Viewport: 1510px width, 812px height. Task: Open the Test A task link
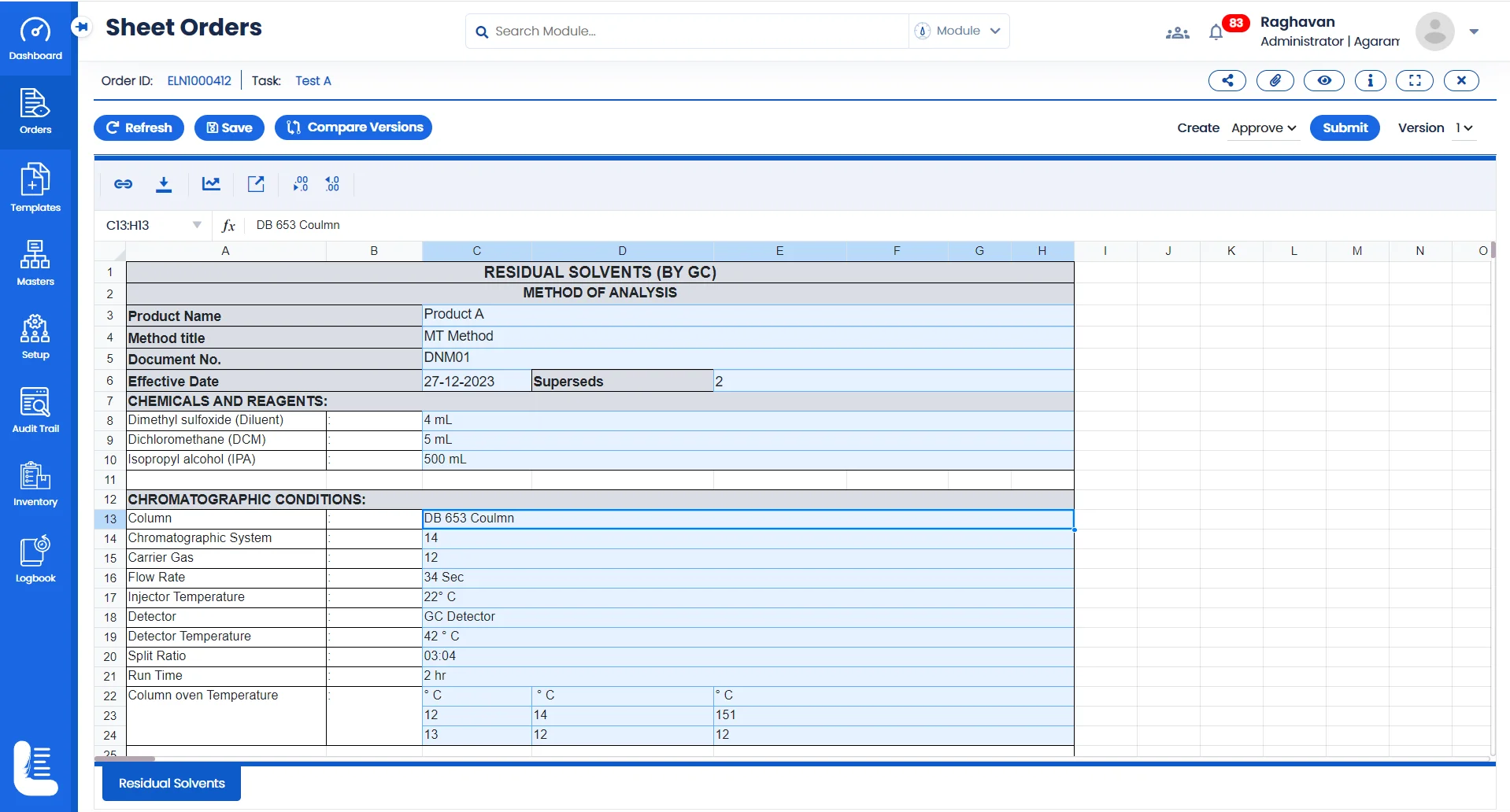(x=313, y=81)
